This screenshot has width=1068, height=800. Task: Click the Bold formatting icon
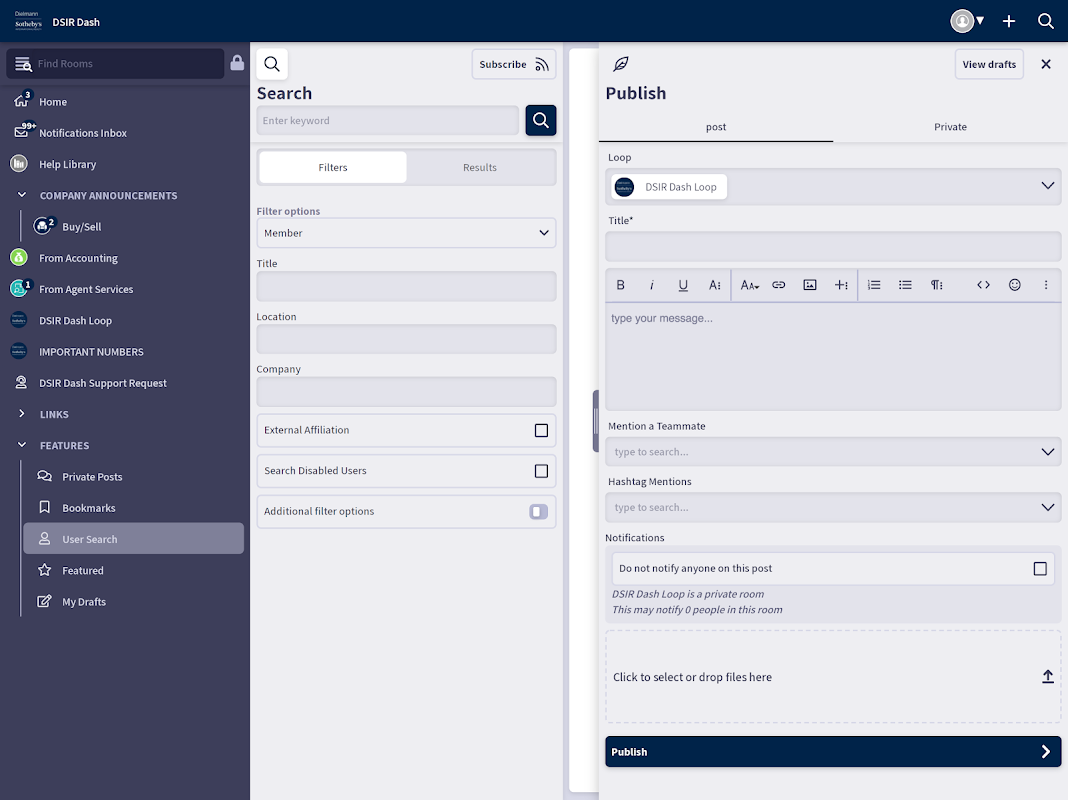tap(621, 285)
